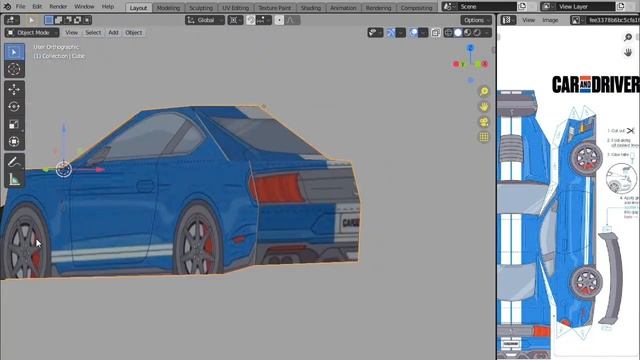Viewport: 640px width, 360px height.
Task: Toggle snapping magnet button
Action: pyautogui.click(x=251, y=20)
